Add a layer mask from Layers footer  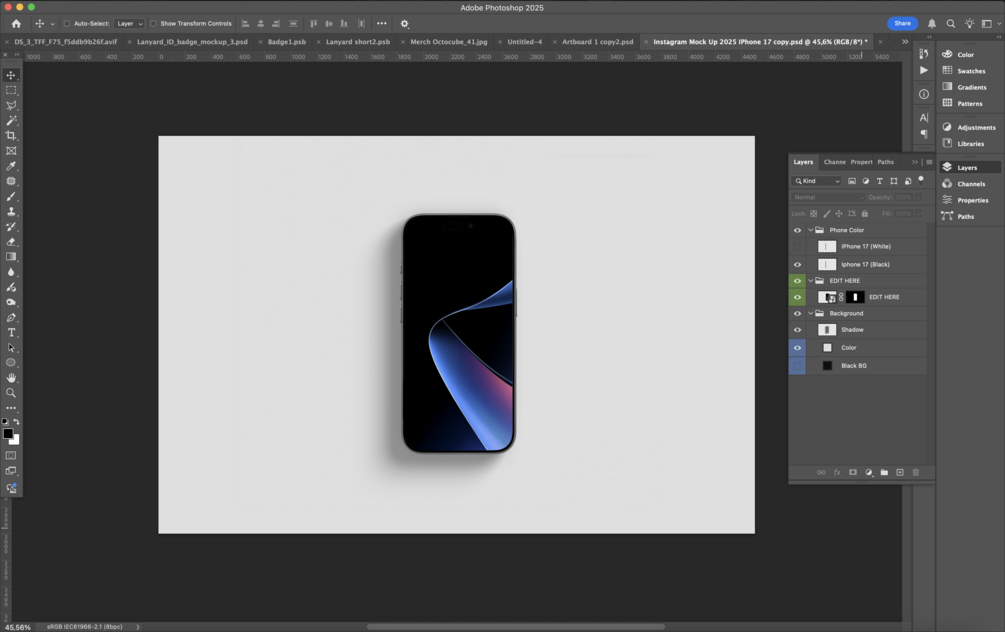pyautogui.click(x=853, y=472)
